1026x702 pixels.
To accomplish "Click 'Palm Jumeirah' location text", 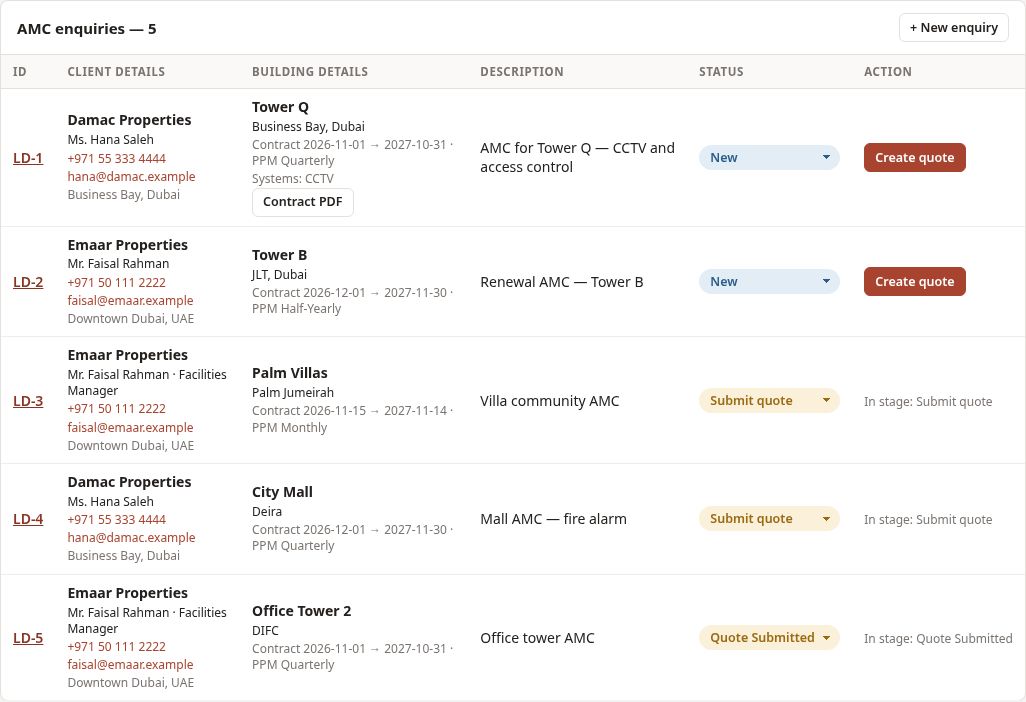I will [292, 393].
